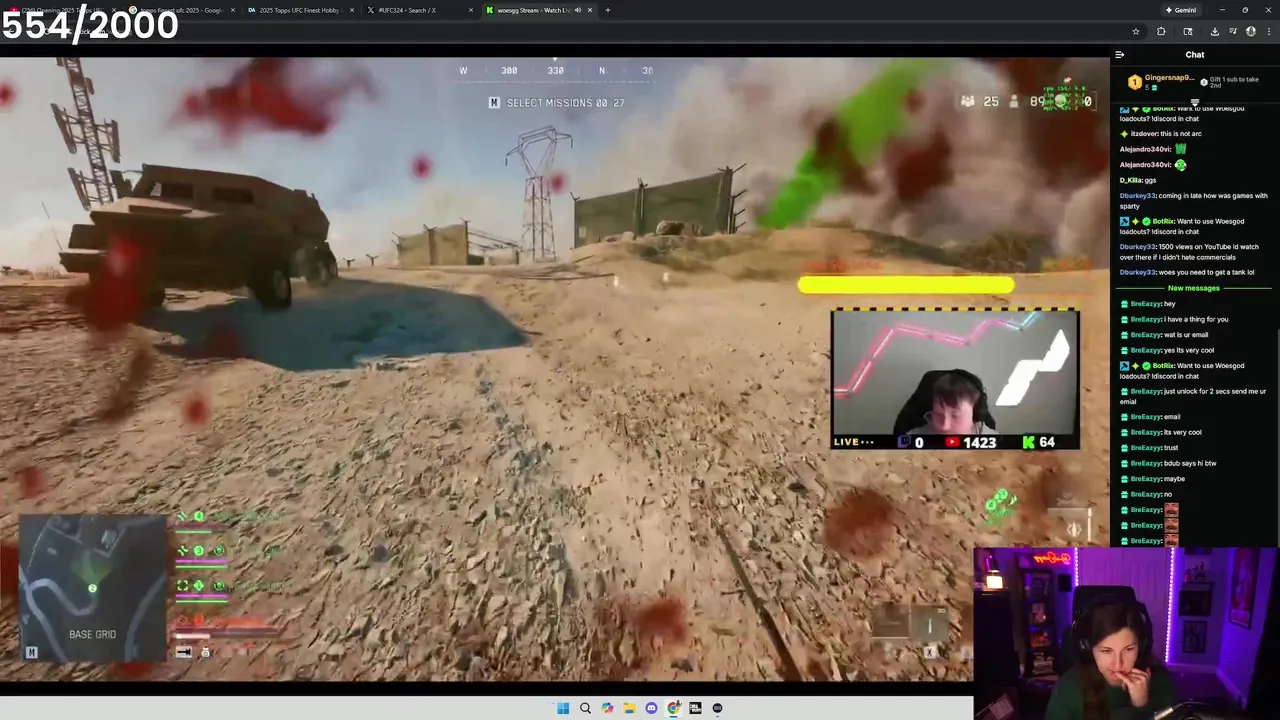Open a new browser tab
Image resolution: width=1280 pixels, height=720 pixels.
pos(608,10)
